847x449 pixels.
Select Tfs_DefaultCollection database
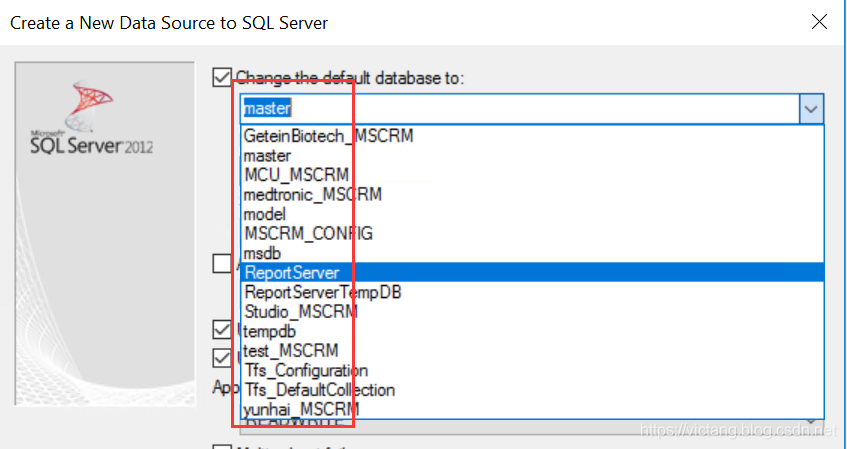point(532,390)
